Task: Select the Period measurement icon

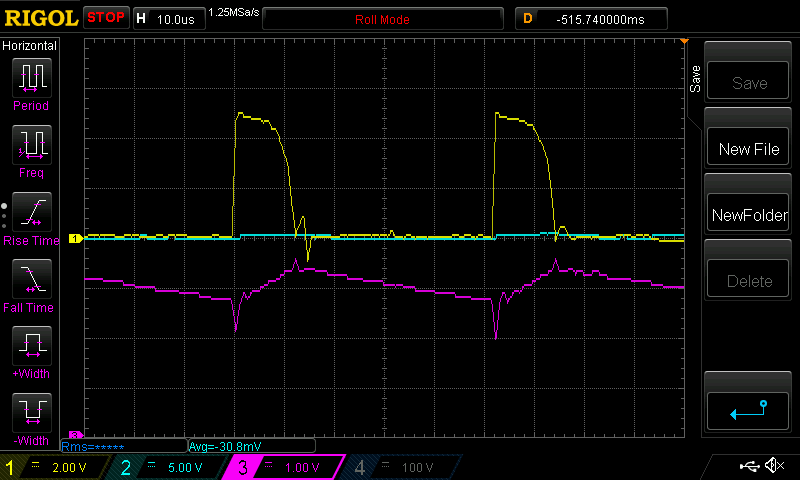Action: pyautogui.click(x=30, y=78)
